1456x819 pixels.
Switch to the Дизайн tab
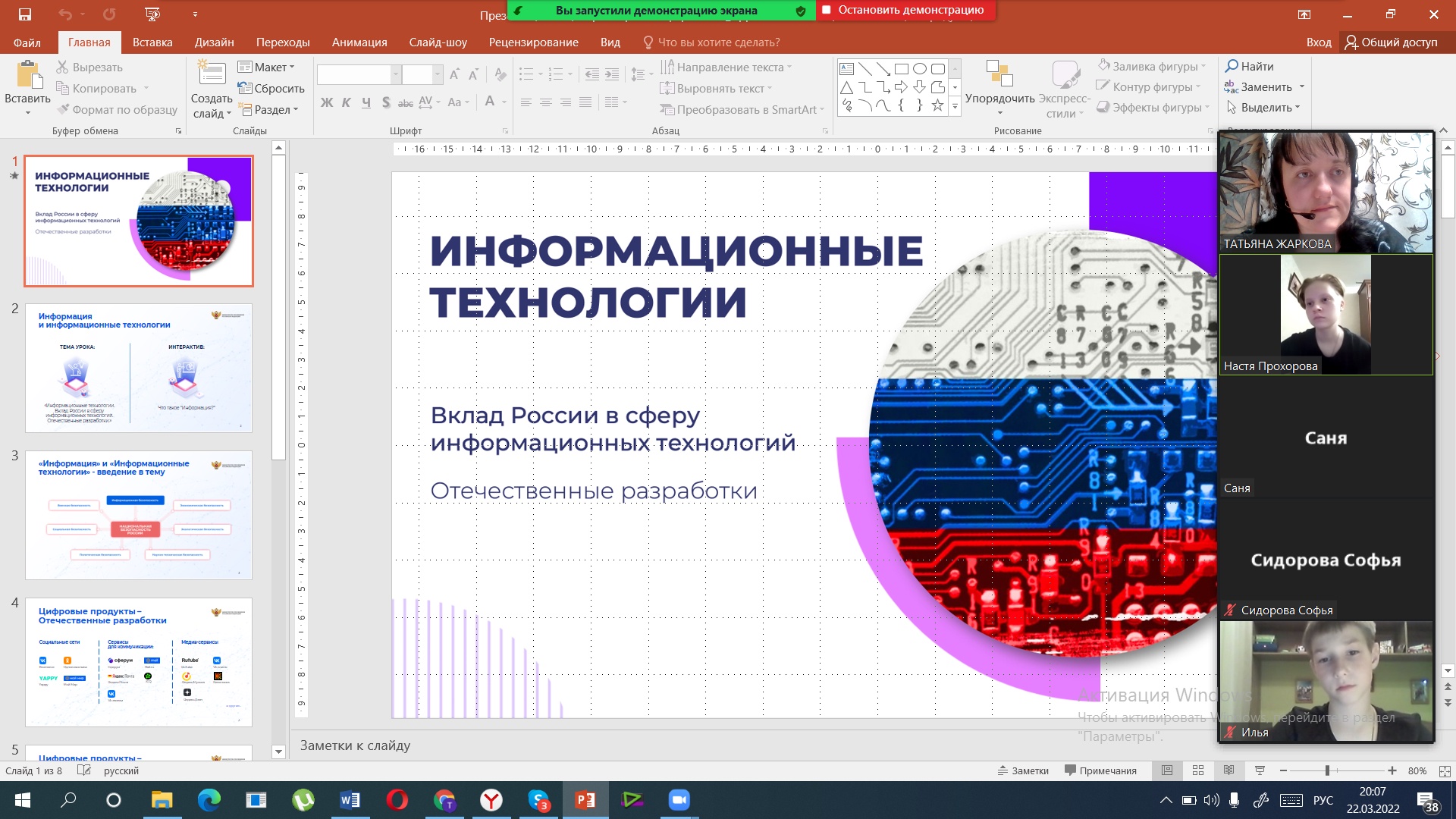click(x=215, y=42)
